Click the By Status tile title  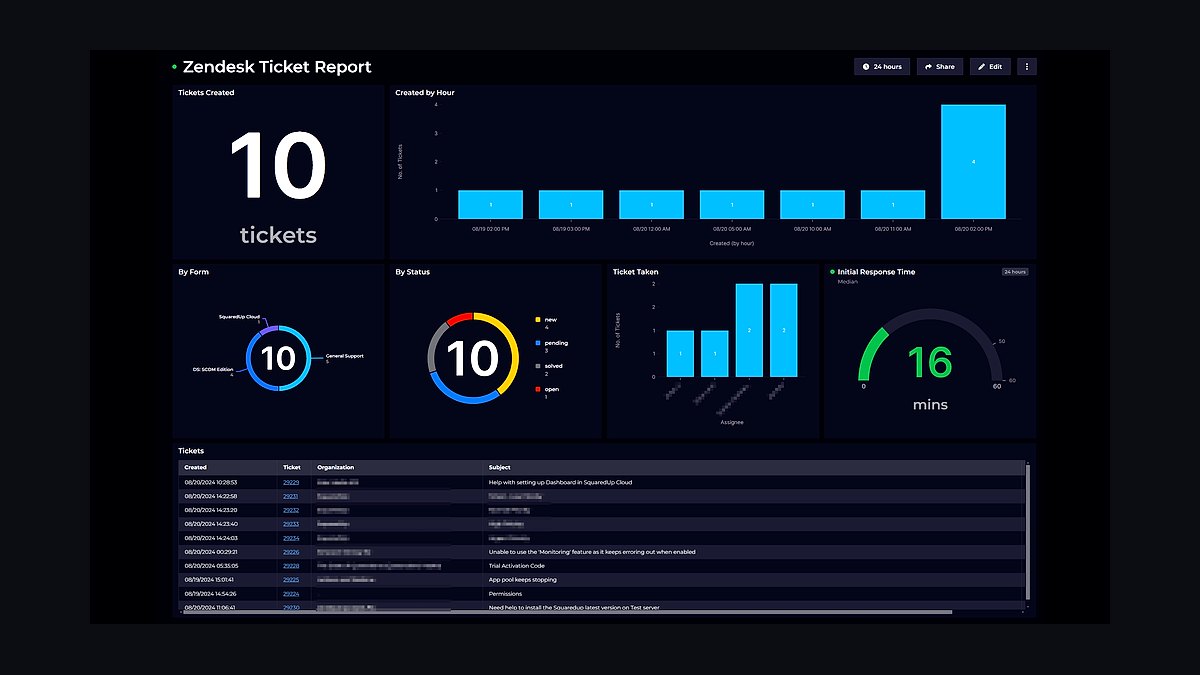413,272
